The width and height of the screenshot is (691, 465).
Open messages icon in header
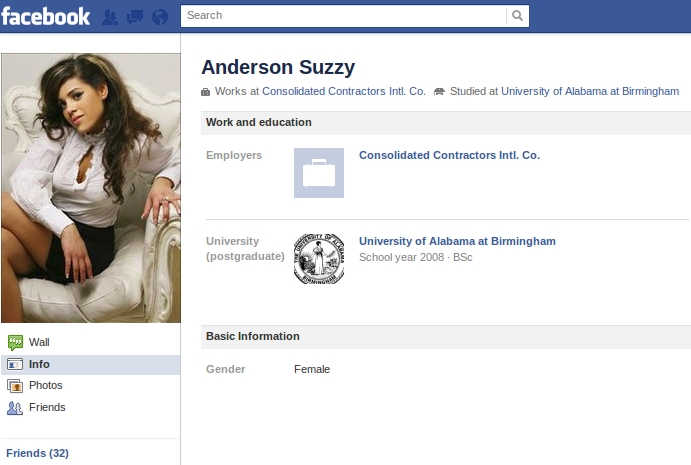pyautogui.click(x=135, y=17)
